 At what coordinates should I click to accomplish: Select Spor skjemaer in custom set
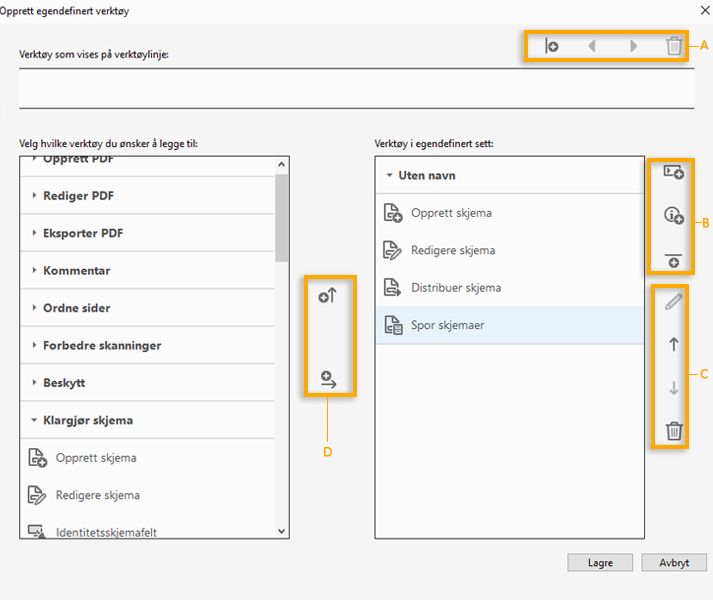tap(447, 325)
